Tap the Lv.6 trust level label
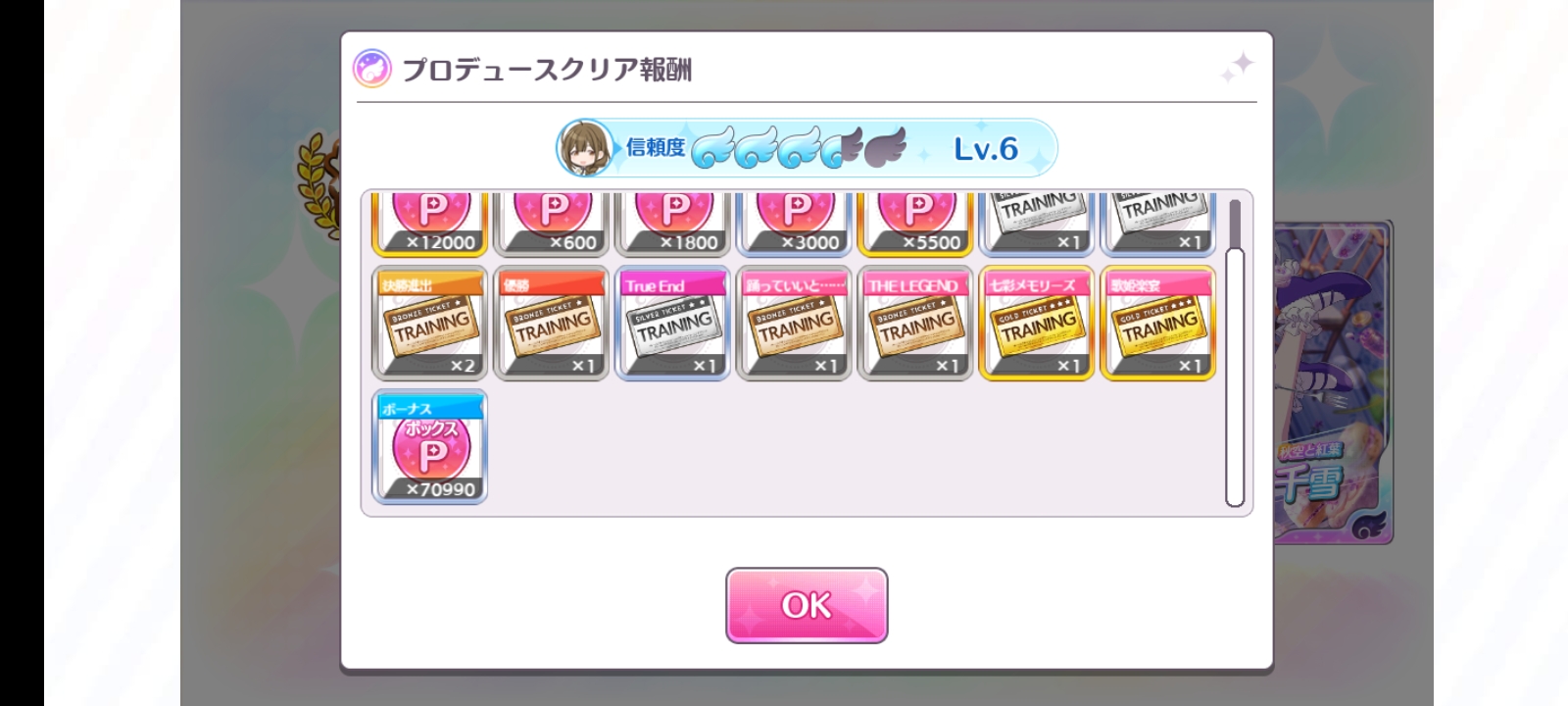This screenshot has width=1568, height=706. coord(986,149)
